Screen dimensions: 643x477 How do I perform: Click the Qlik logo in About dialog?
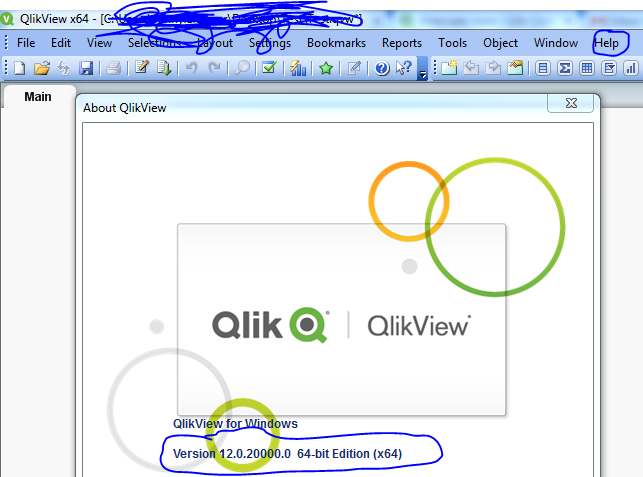271,325
